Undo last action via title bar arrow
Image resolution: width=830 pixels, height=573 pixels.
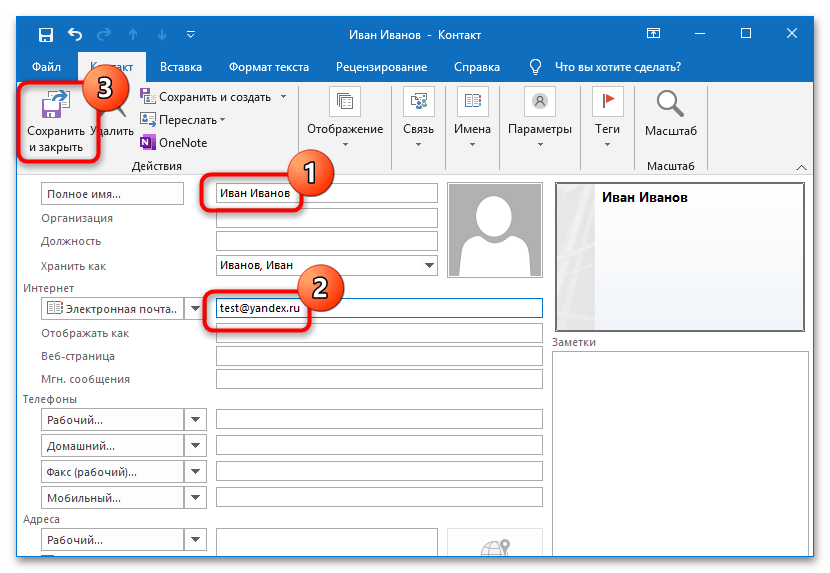[x=75, y=34]
